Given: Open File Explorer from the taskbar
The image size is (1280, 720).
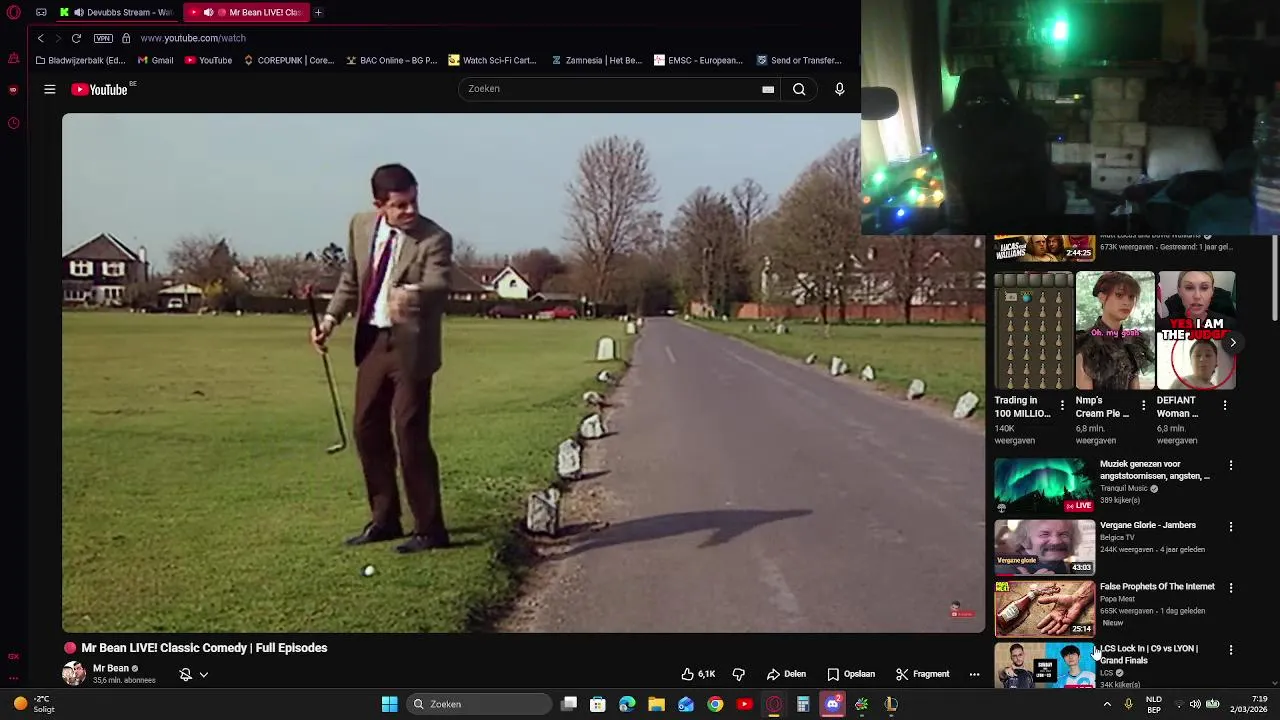Looking at the screenshot, I should click(656, 704).
